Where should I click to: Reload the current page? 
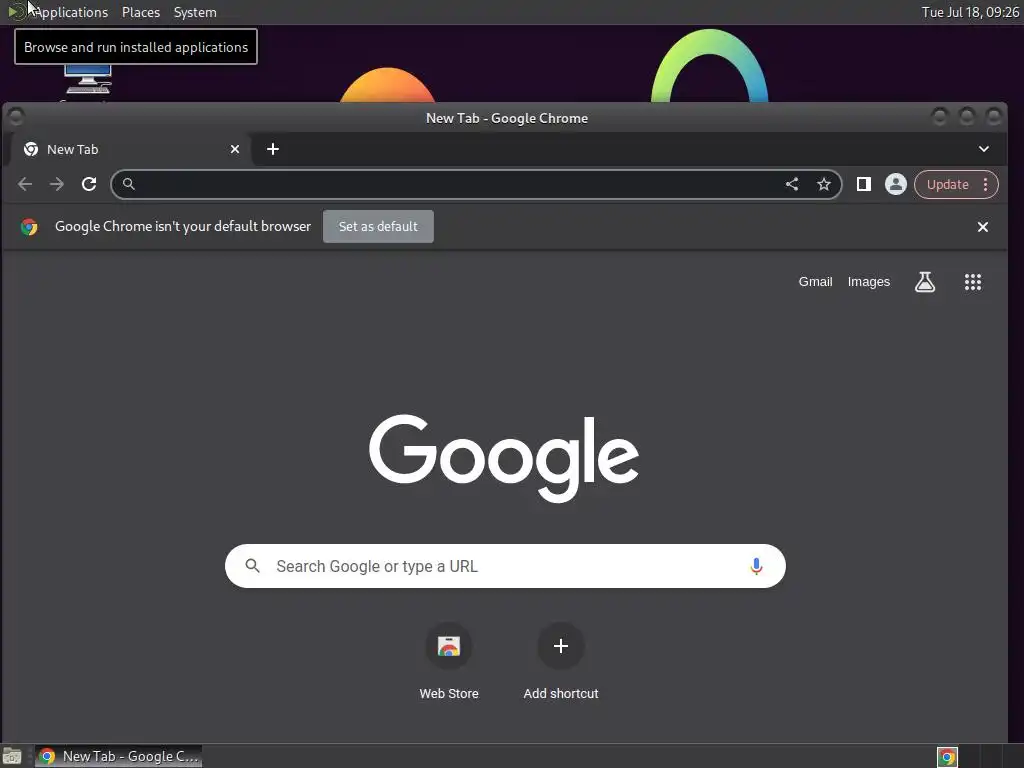[x=89, y=184]
